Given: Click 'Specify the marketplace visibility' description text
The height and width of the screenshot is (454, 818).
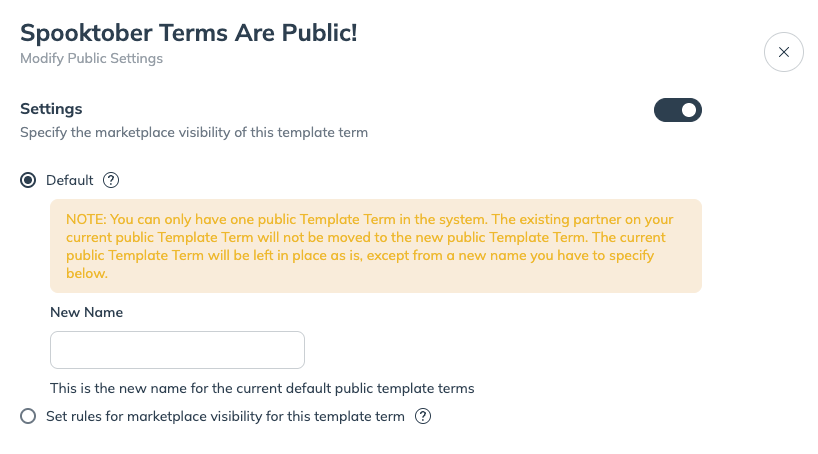Looking at the screenshot, I should [195, 132].
